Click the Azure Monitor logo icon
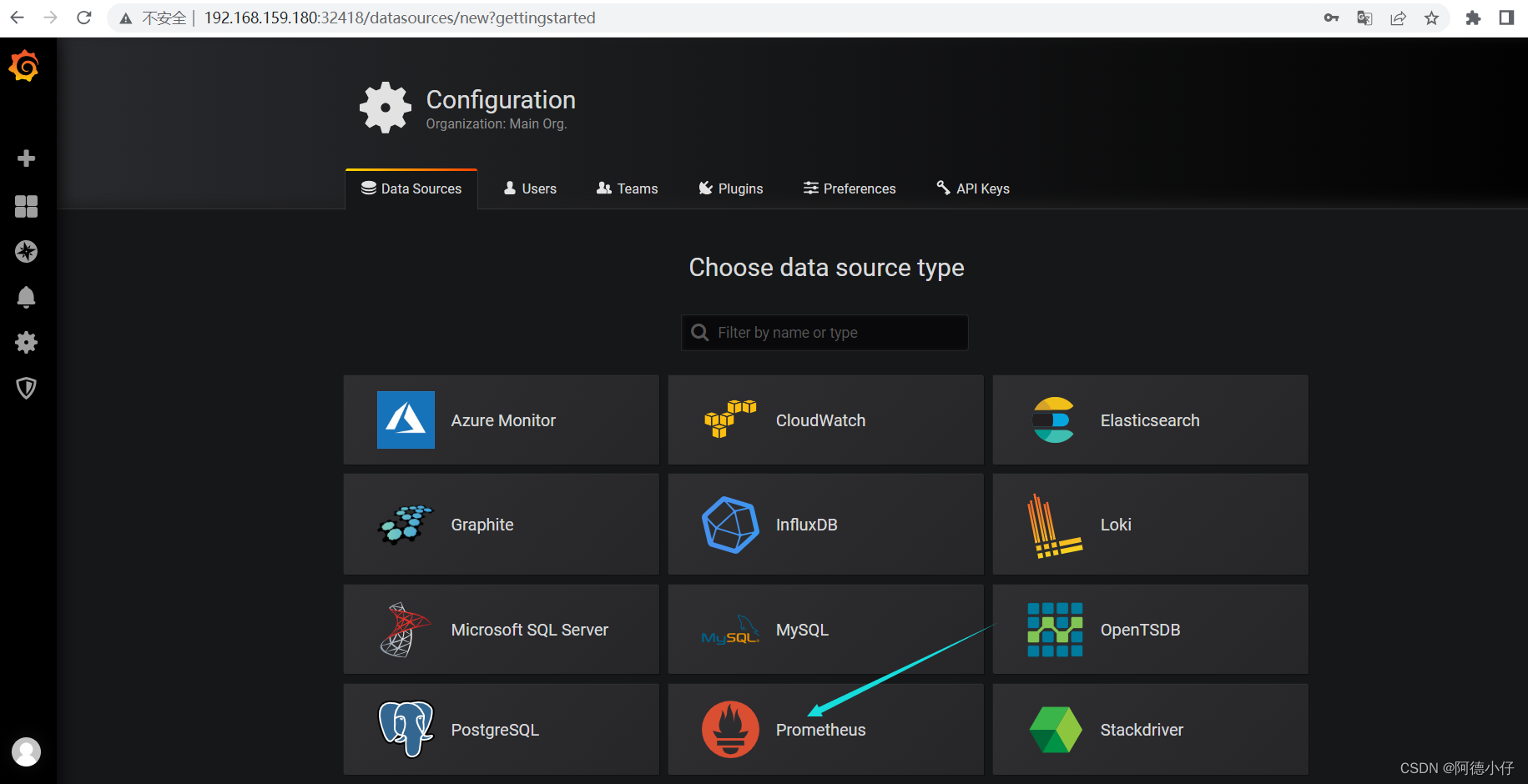1528x784 pixels. [406, 420]
